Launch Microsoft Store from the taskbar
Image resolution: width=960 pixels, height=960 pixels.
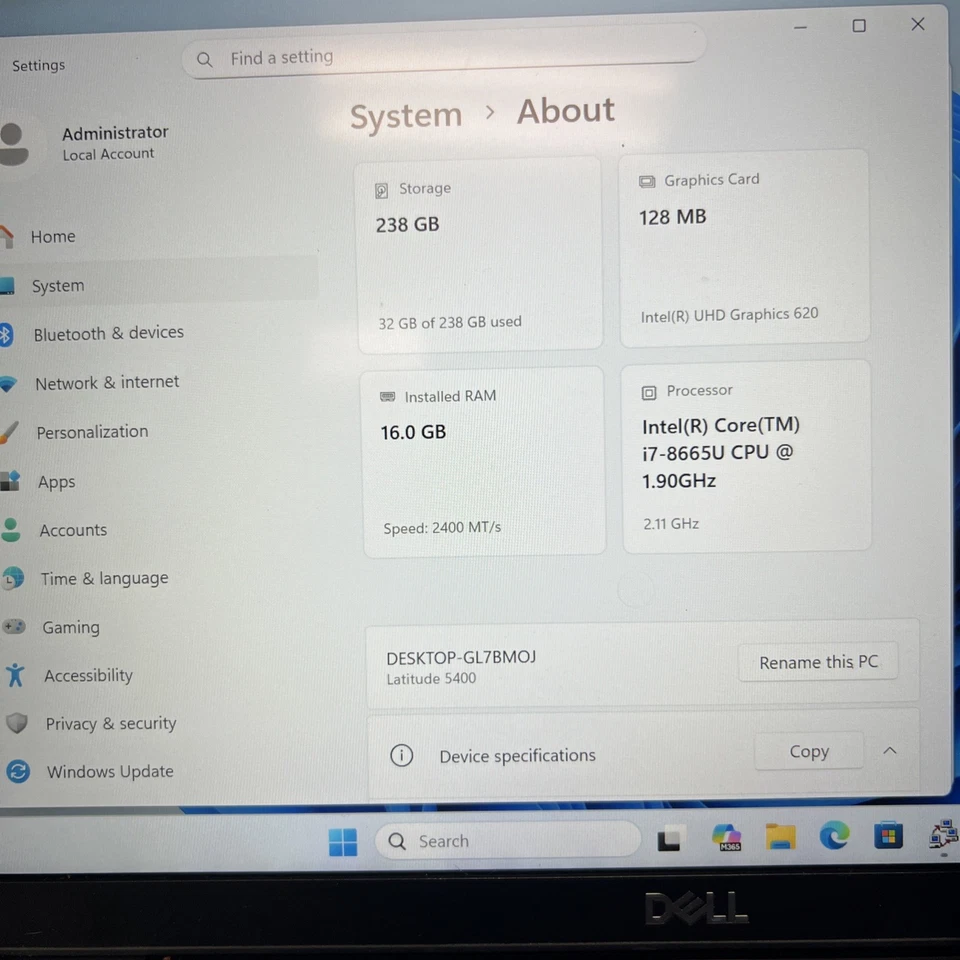tap(889, 836)
